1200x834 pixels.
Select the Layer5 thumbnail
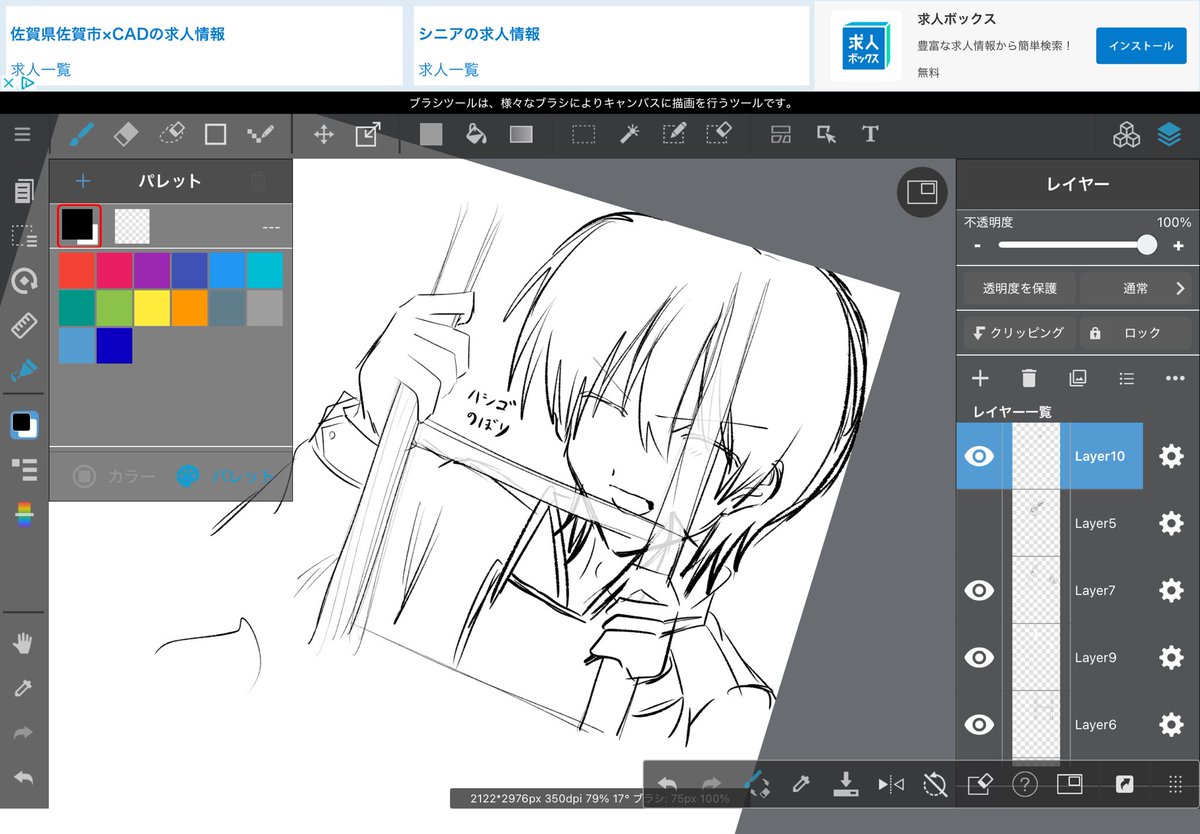[1036, 523]
